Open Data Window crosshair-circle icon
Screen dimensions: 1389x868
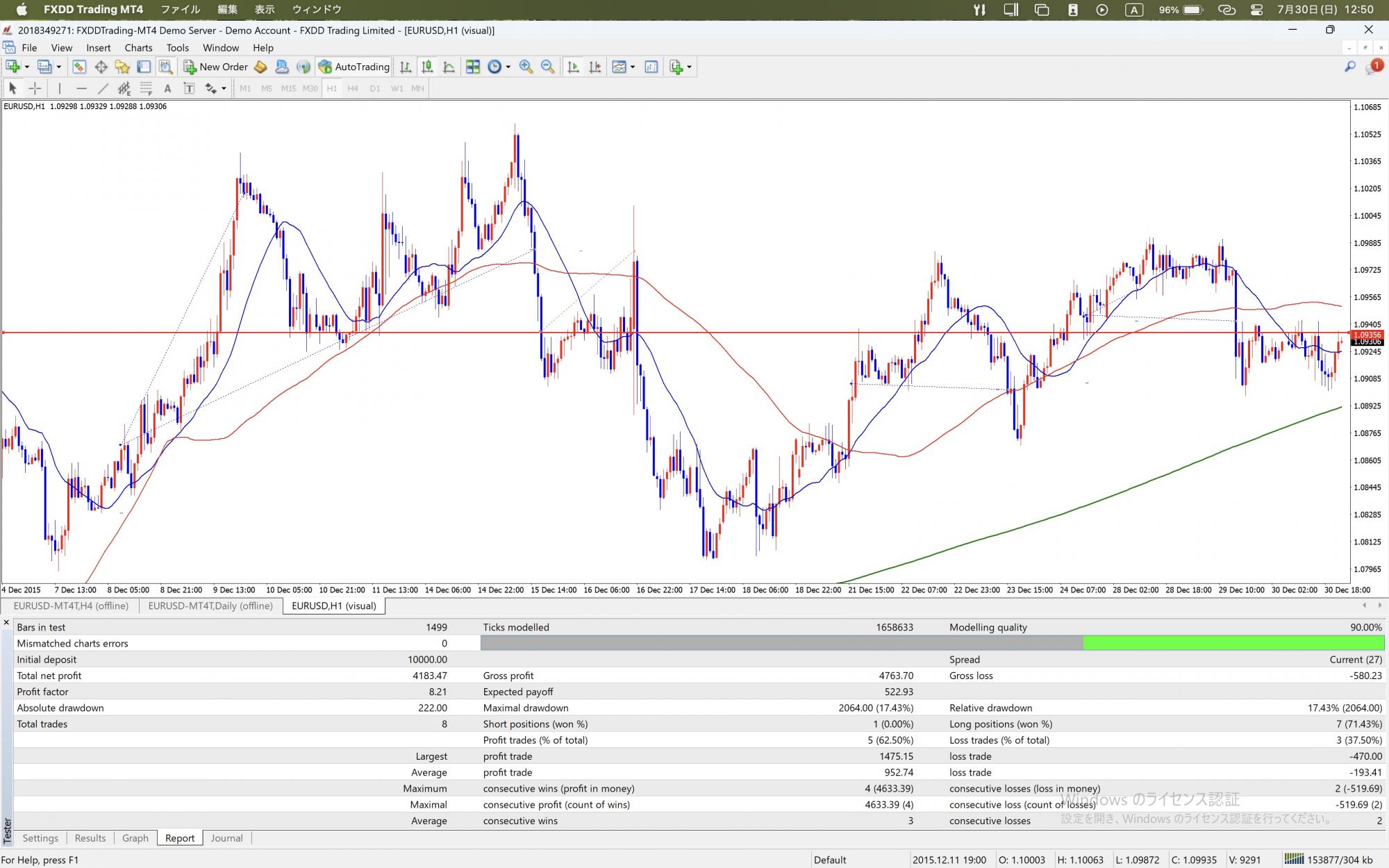101,67
